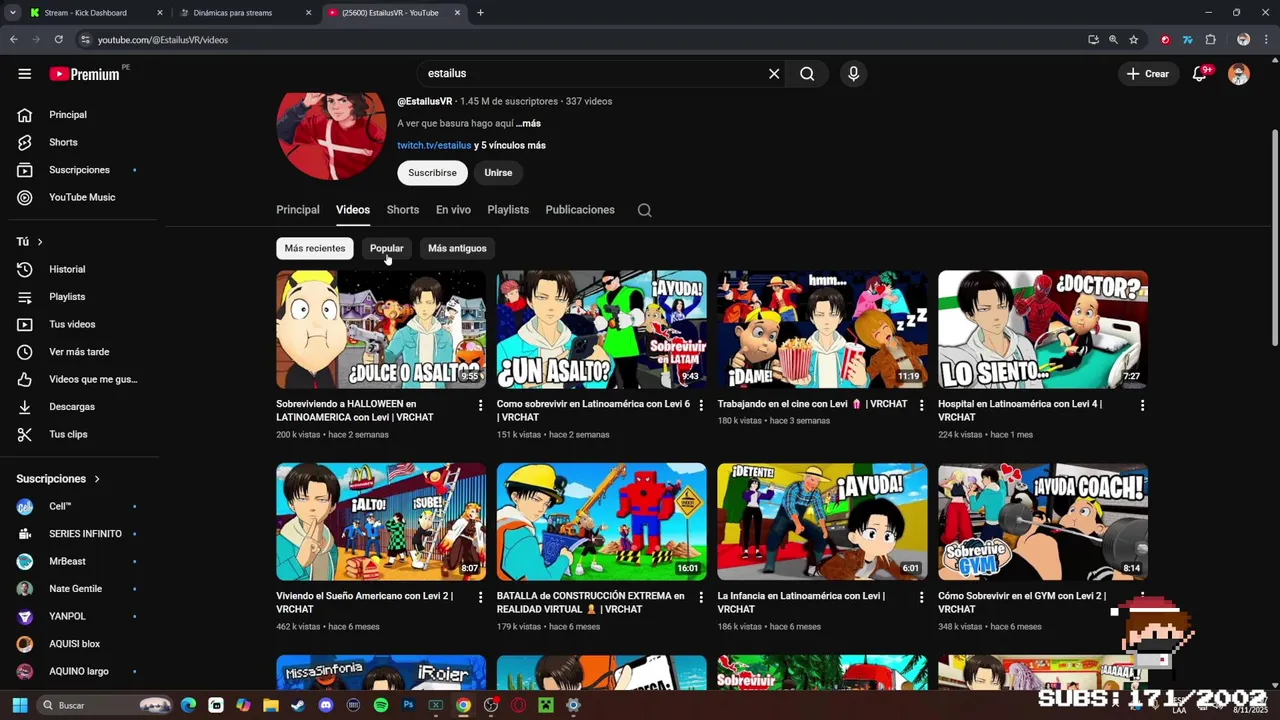Open Chrome extensions puzzle icon
Image resolution: width=1280 pixels, height=720 pixels.
pyautogui.click(x=1211, y=40)
